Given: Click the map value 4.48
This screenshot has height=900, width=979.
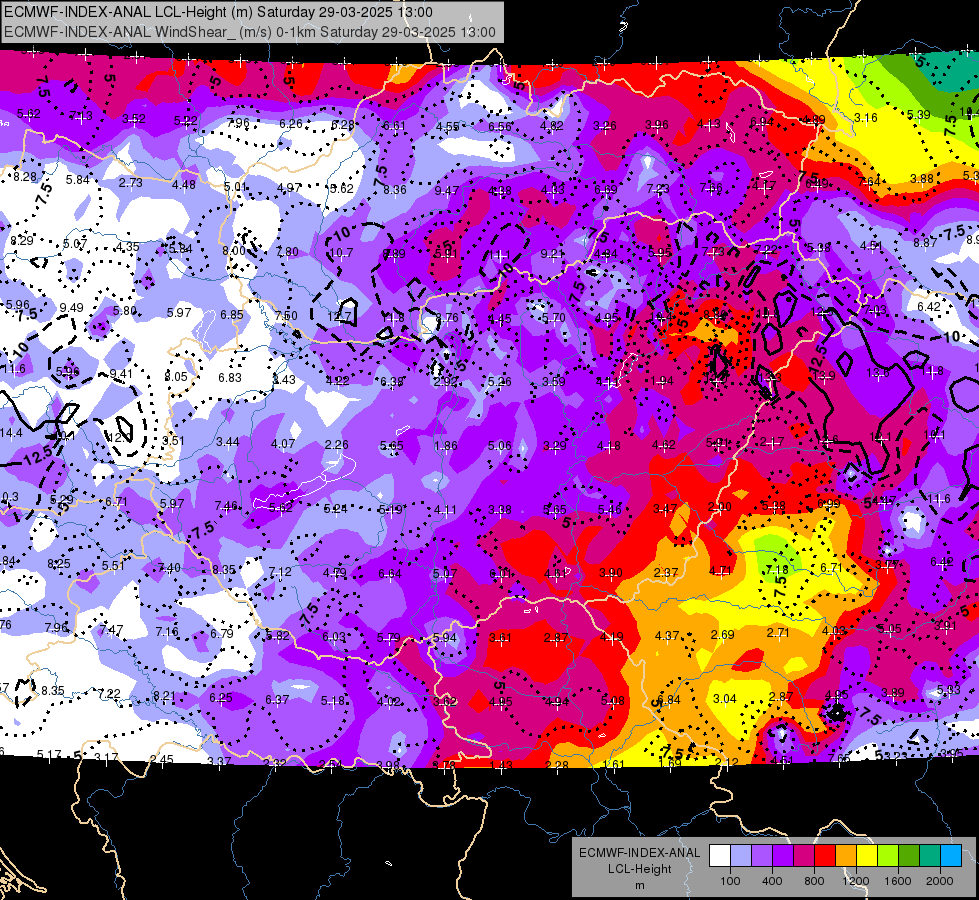Looking at the screenshot, I should coord(184,184).
